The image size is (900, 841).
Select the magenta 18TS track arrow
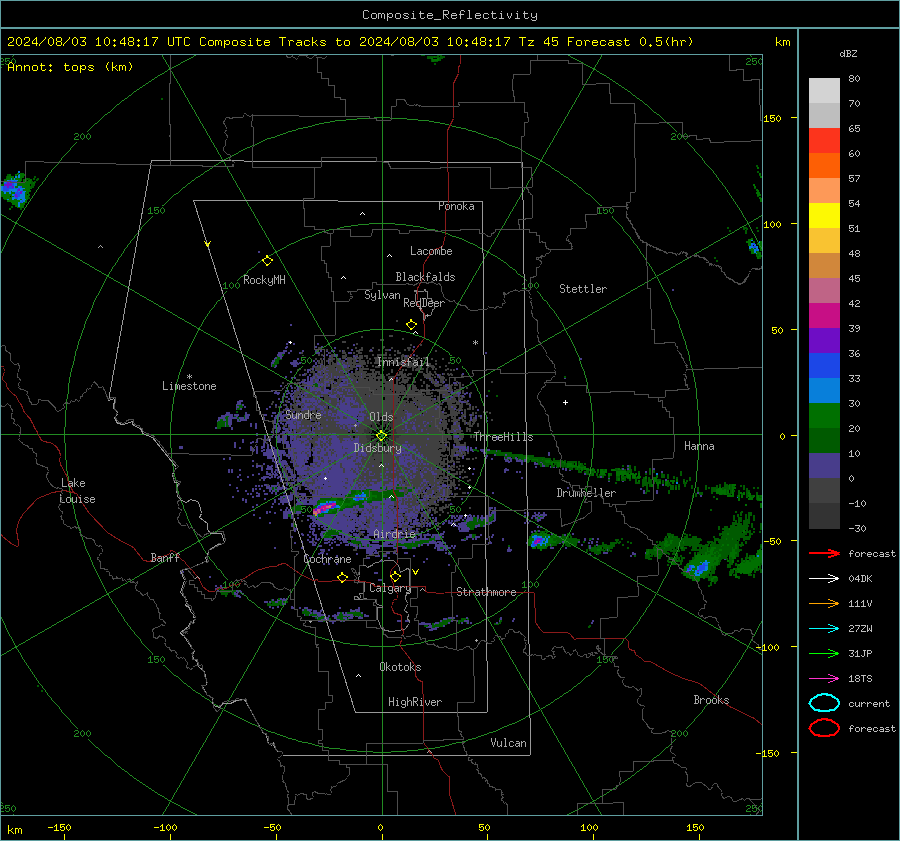(824, 679)
